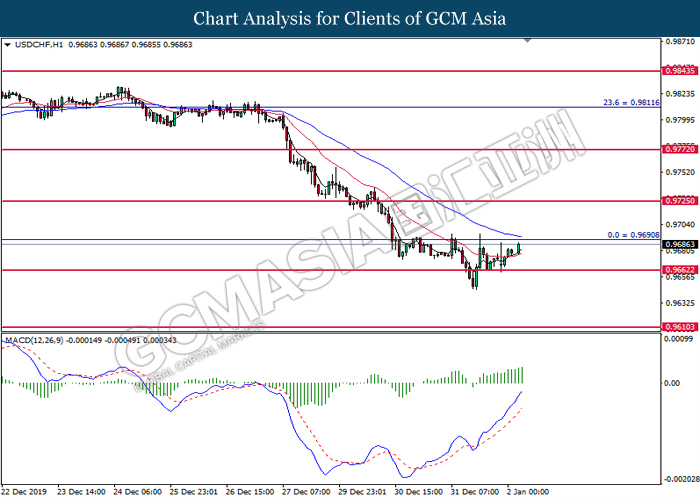Click the 0.98435 red price level label
The width and height of the screenshot is (700, 500).
[680, 71]
